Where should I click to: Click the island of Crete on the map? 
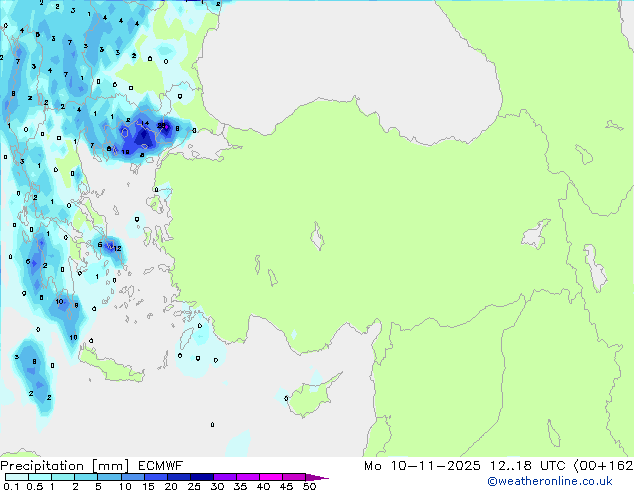click(x=112, y=367)
